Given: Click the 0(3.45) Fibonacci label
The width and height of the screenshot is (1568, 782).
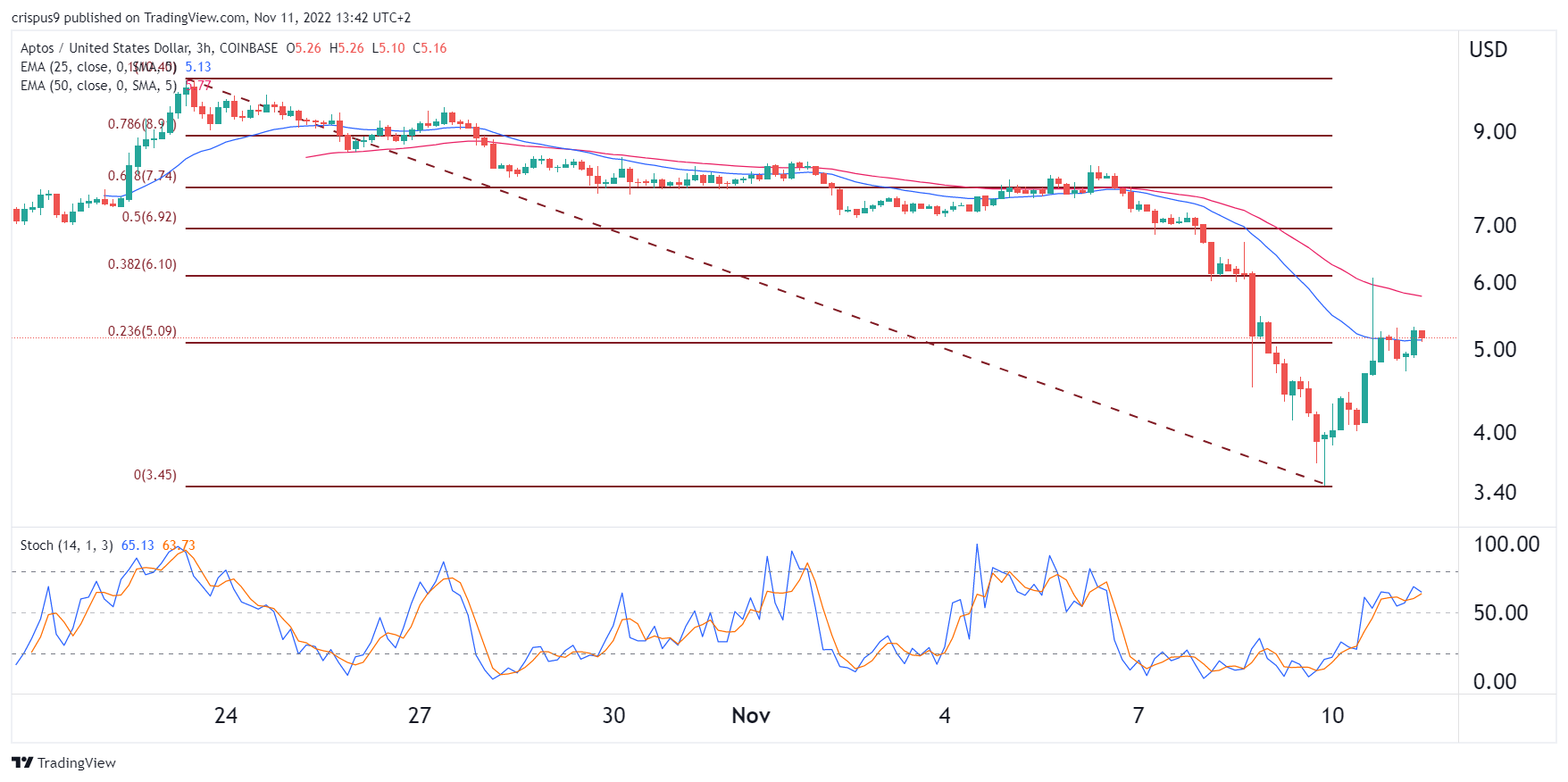Looking at the screenshot, I should 155,475.
